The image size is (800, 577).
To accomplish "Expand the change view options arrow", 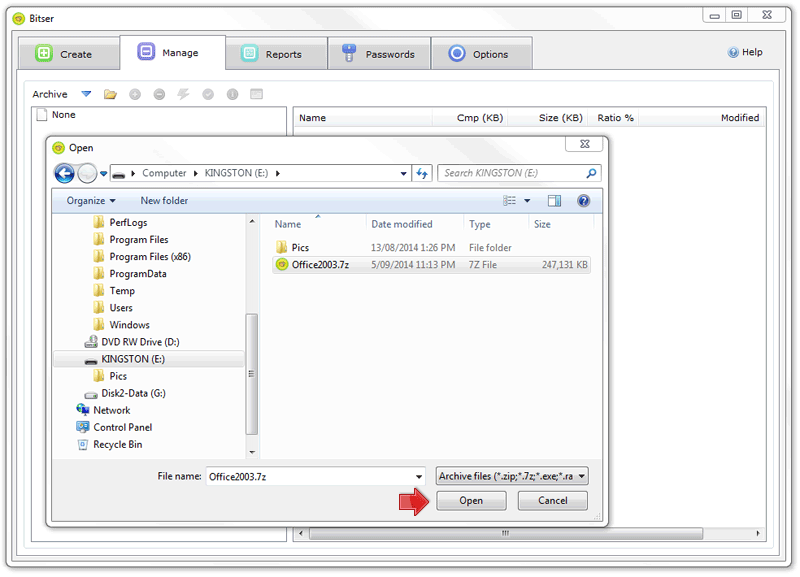I will coord(528,201).
